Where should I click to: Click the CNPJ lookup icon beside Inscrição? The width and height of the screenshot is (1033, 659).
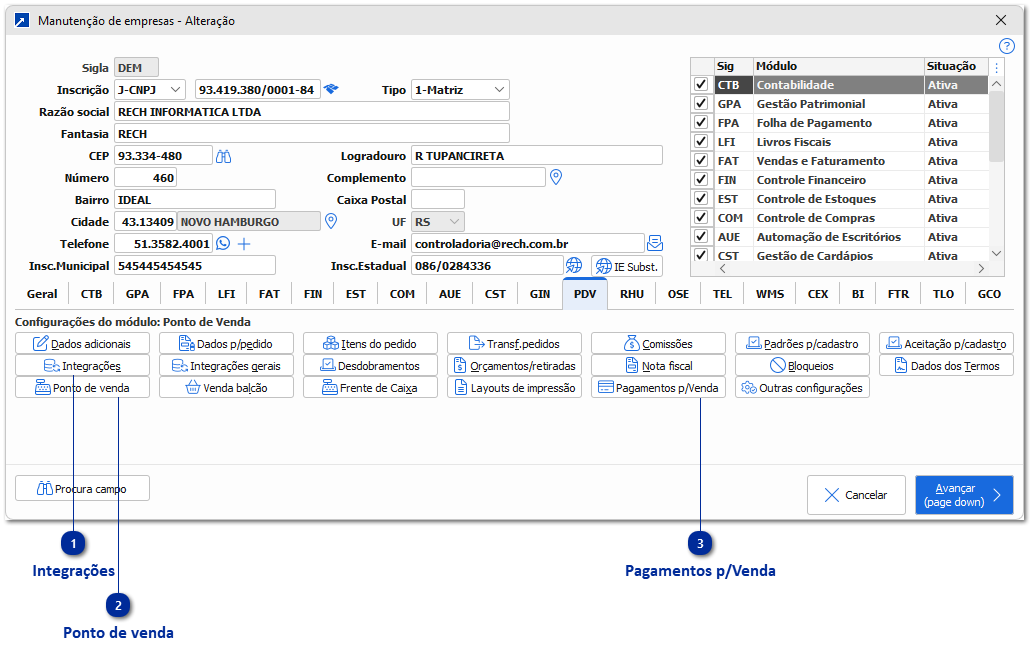[331, 90]
